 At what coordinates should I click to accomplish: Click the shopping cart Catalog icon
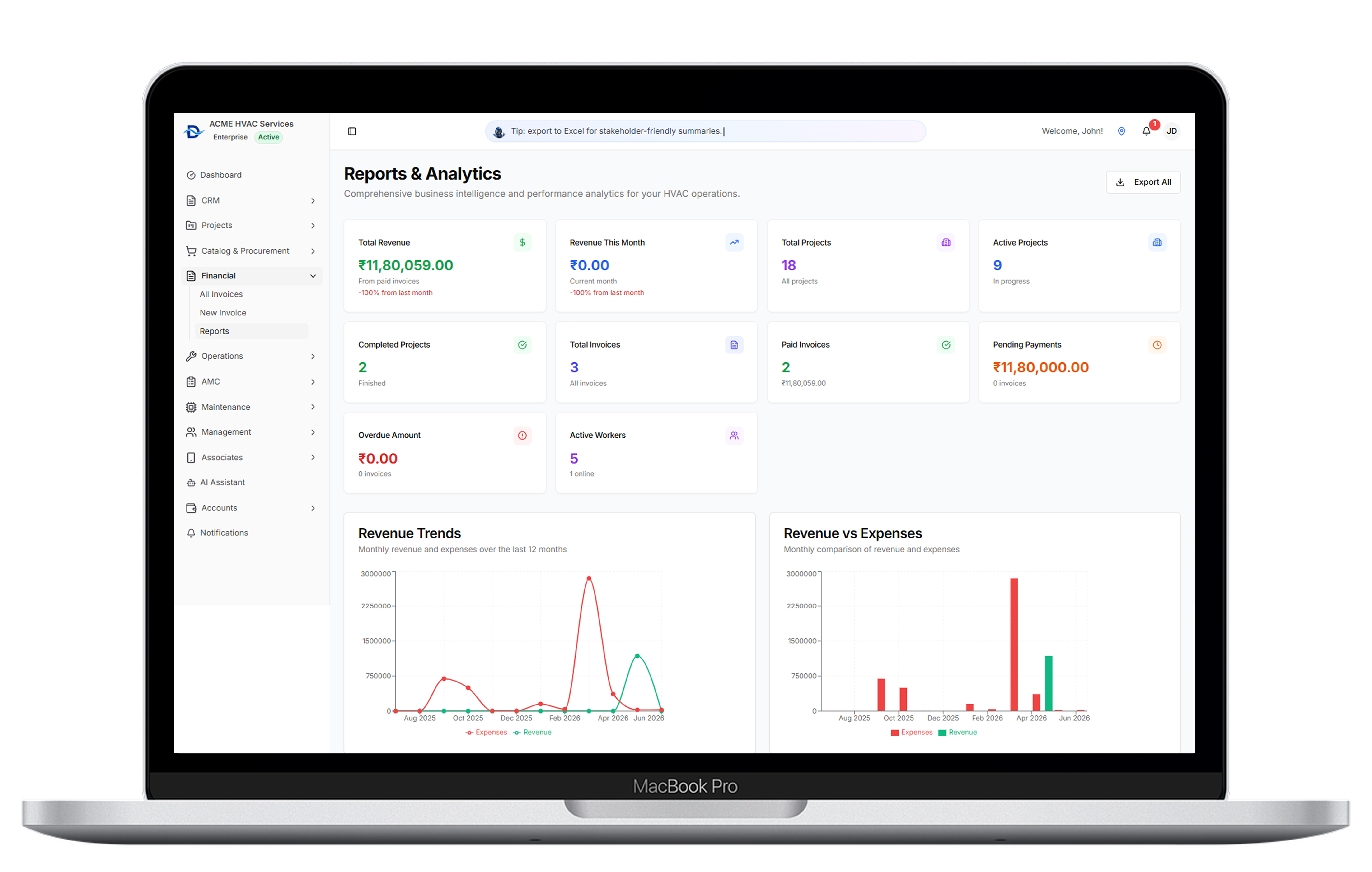click(x=191, y=251)
